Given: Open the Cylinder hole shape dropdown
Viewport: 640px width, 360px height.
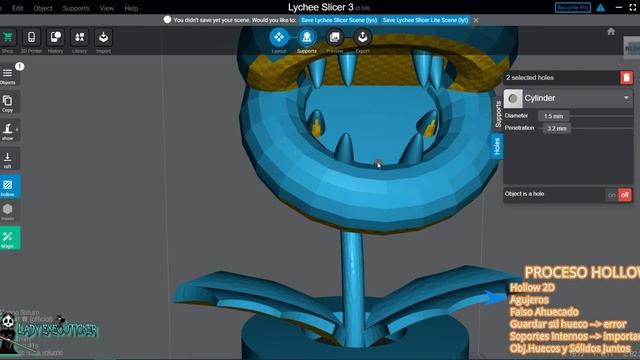Looking at the screenshot, I should coord(568,98).
